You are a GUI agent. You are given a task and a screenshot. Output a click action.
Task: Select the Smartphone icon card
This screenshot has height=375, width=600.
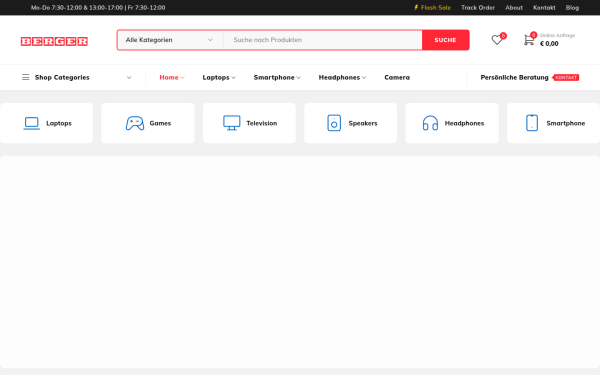point(553,123)
